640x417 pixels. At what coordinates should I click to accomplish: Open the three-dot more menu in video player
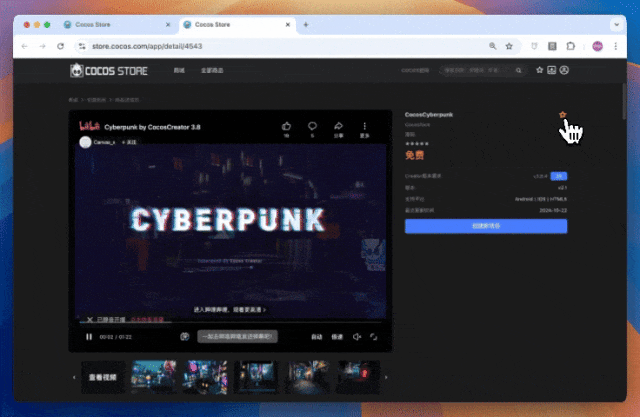pos(364,126)
